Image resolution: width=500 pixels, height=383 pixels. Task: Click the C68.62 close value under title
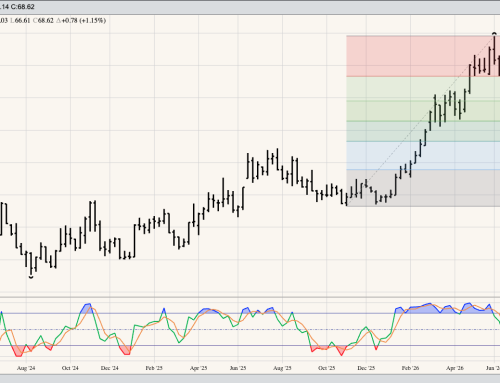[43, 20]
